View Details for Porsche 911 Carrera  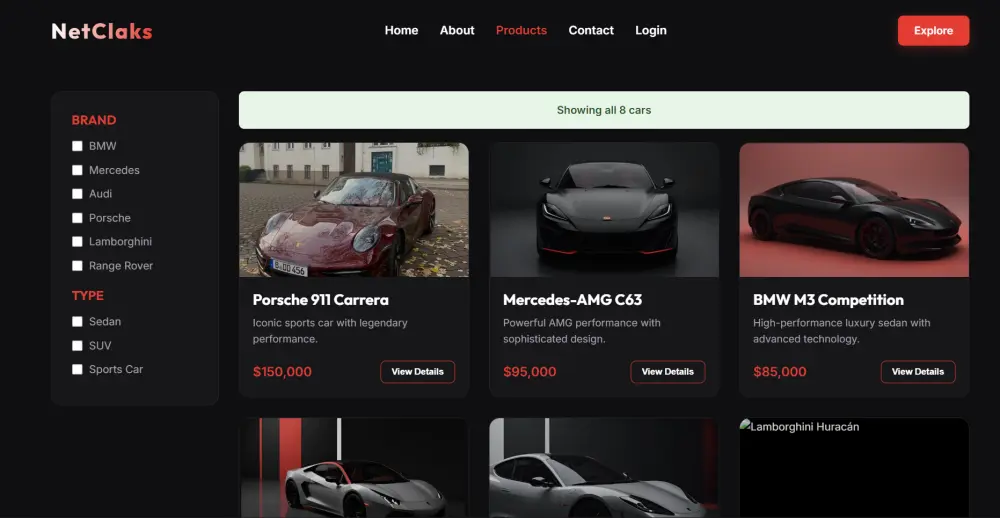[x=417, y=371]
